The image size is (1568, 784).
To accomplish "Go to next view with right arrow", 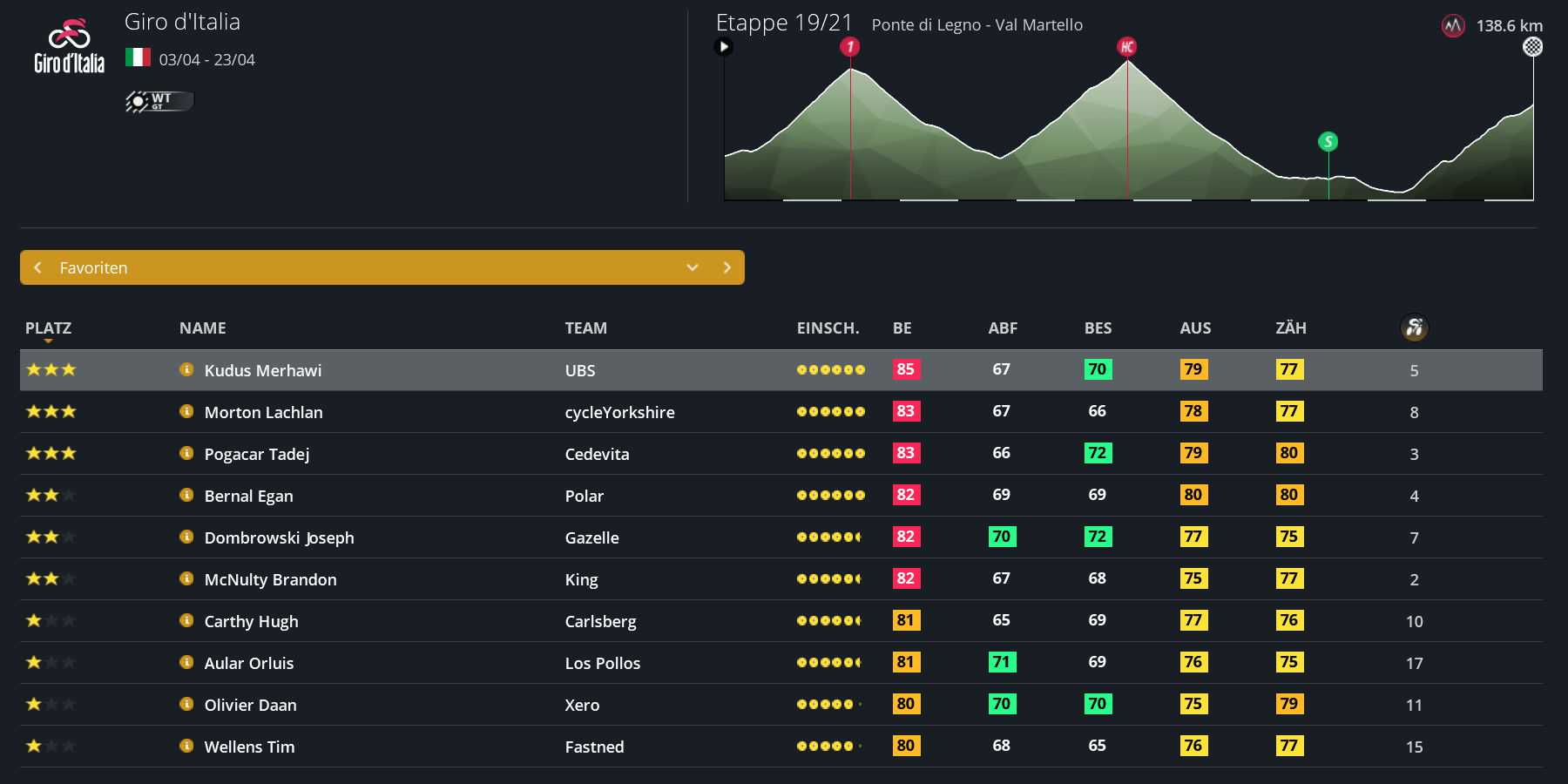I will pyautogui.click(x=727, y=267).
